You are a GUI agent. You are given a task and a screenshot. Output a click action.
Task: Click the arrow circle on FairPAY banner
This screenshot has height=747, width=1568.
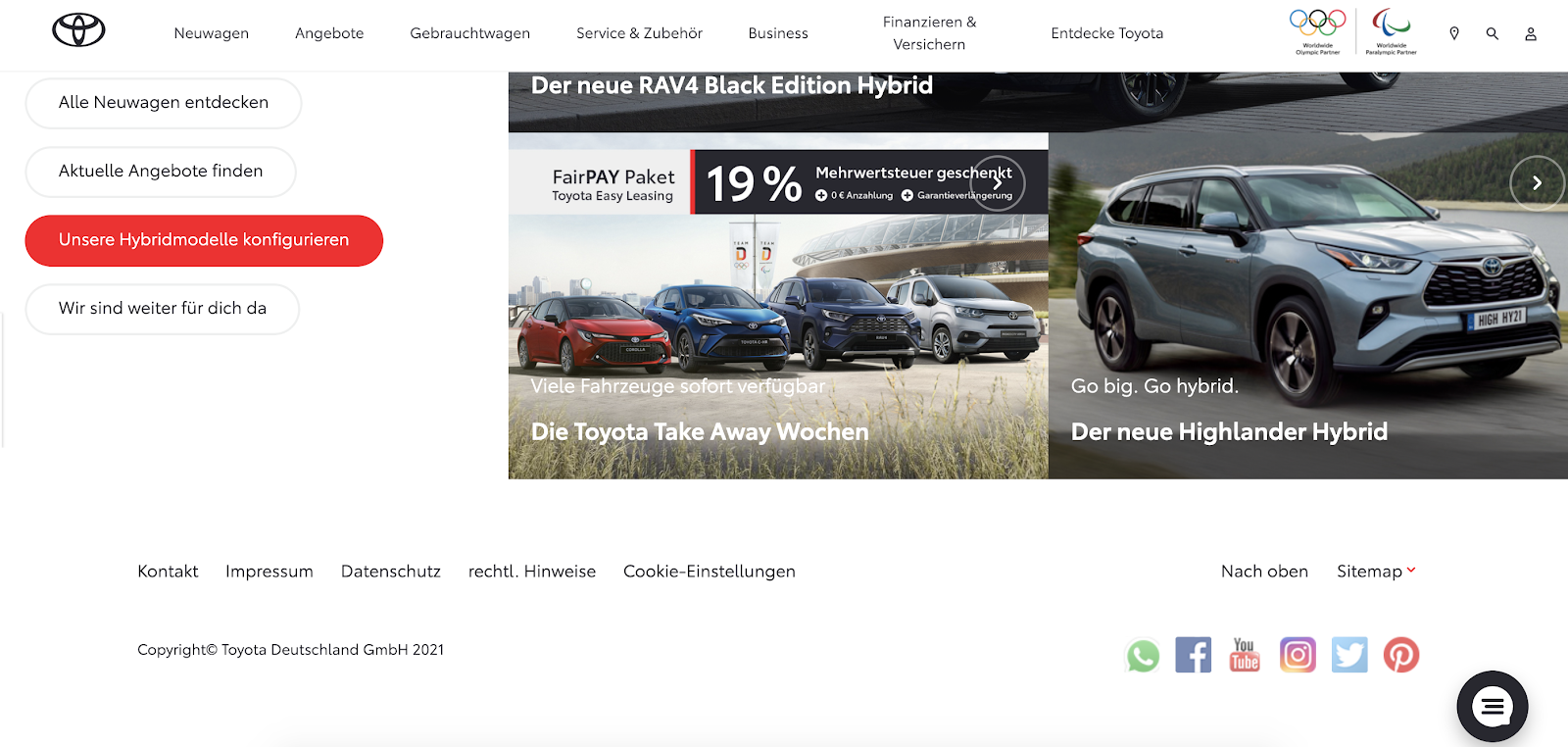click(x=998, y=183)
